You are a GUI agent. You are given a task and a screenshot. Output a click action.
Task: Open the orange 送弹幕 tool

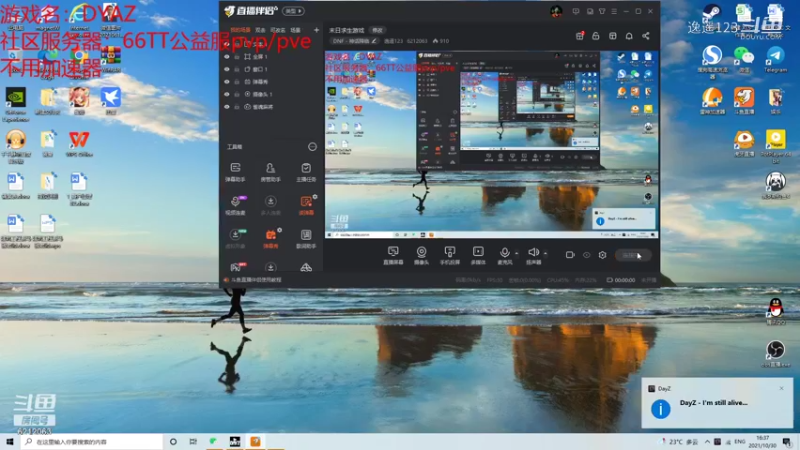click(x=306, y=205)
